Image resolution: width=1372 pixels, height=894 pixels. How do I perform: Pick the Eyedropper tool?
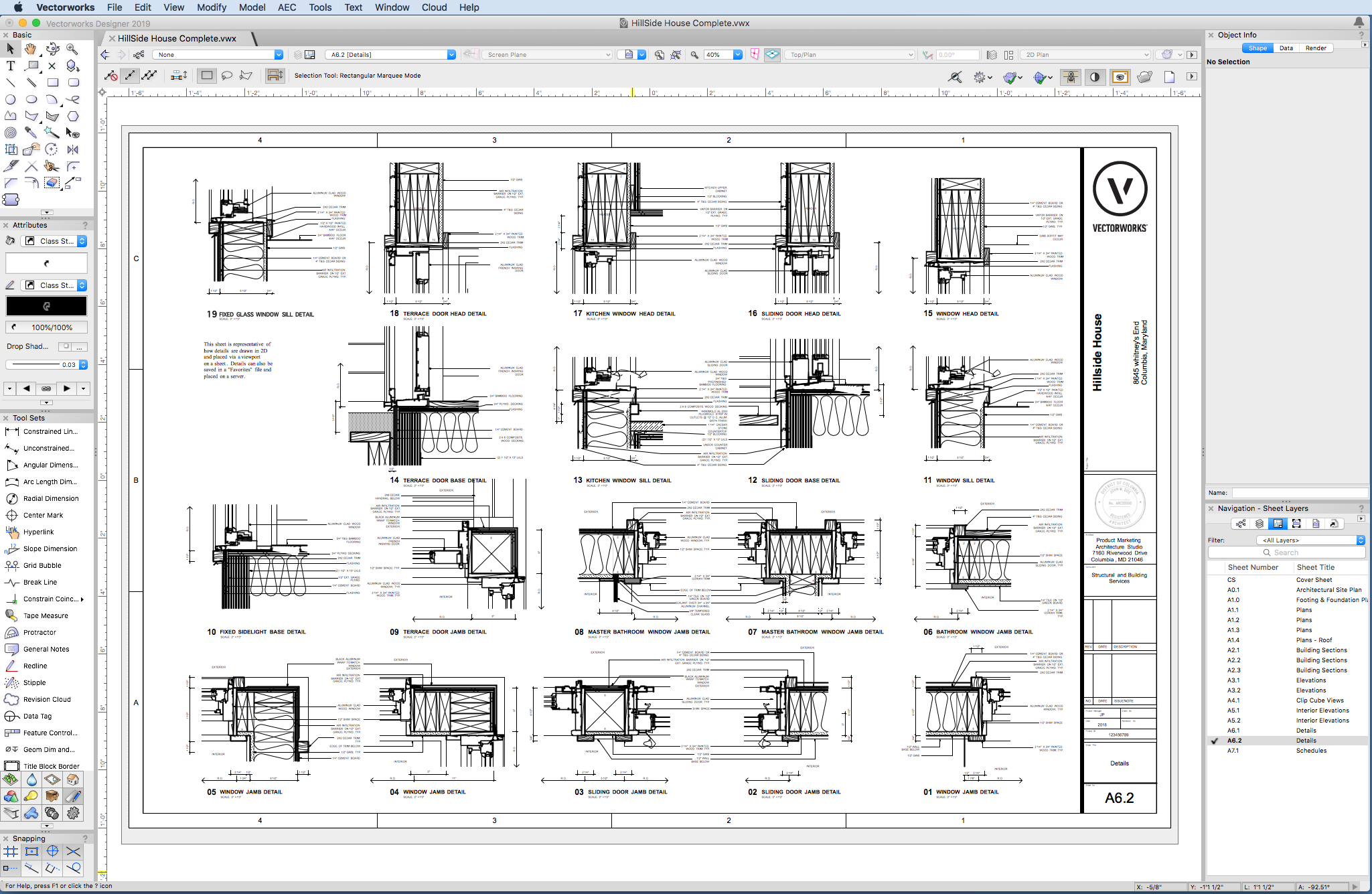click(x=31, y=133)
